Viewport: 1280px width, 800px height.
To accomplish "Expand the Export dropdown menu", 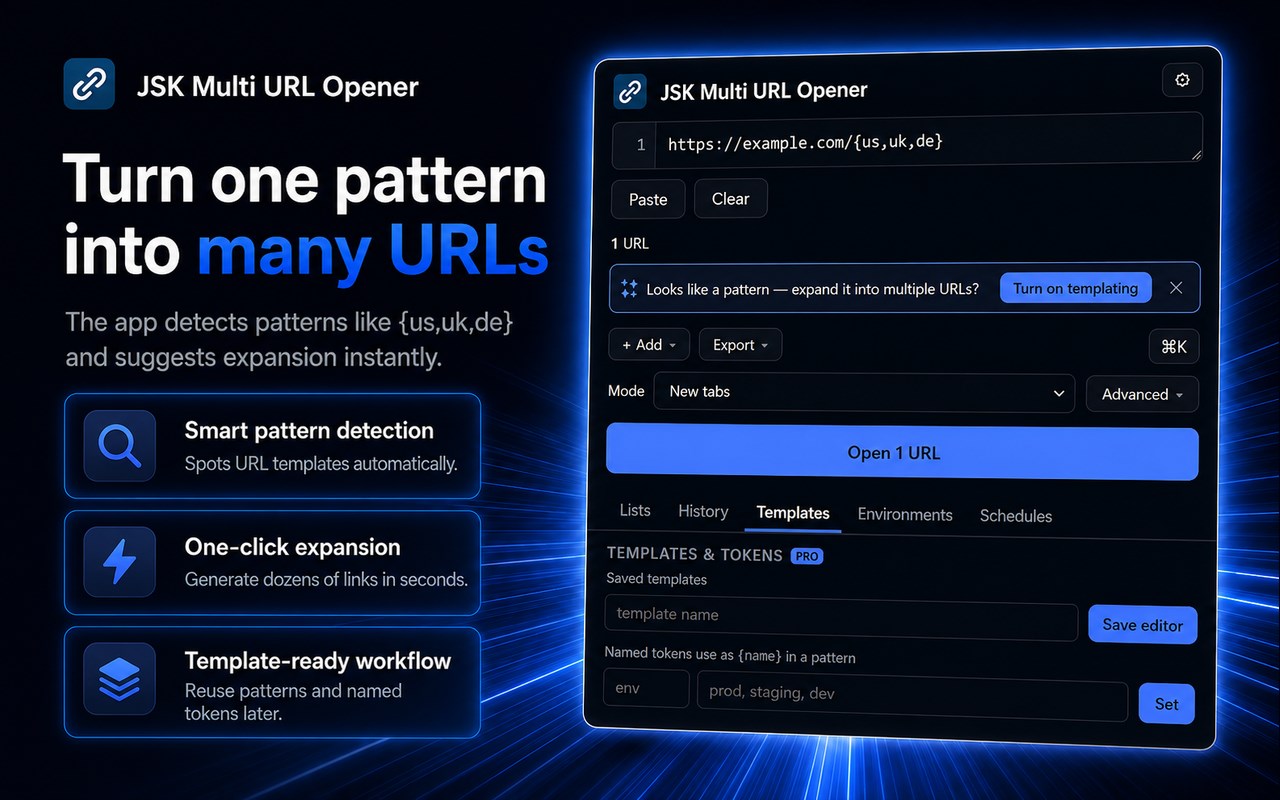I will pos(740,345).
